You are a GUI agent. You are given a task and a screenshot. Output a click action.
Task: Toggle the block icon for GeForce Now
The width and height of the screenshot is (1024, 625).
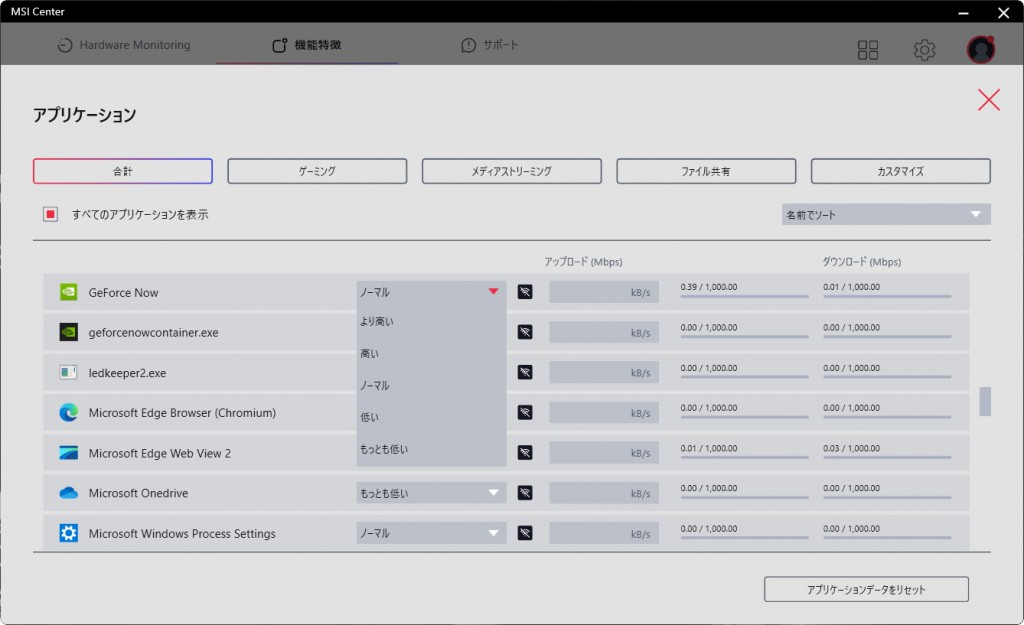click(x=525, y=292)
